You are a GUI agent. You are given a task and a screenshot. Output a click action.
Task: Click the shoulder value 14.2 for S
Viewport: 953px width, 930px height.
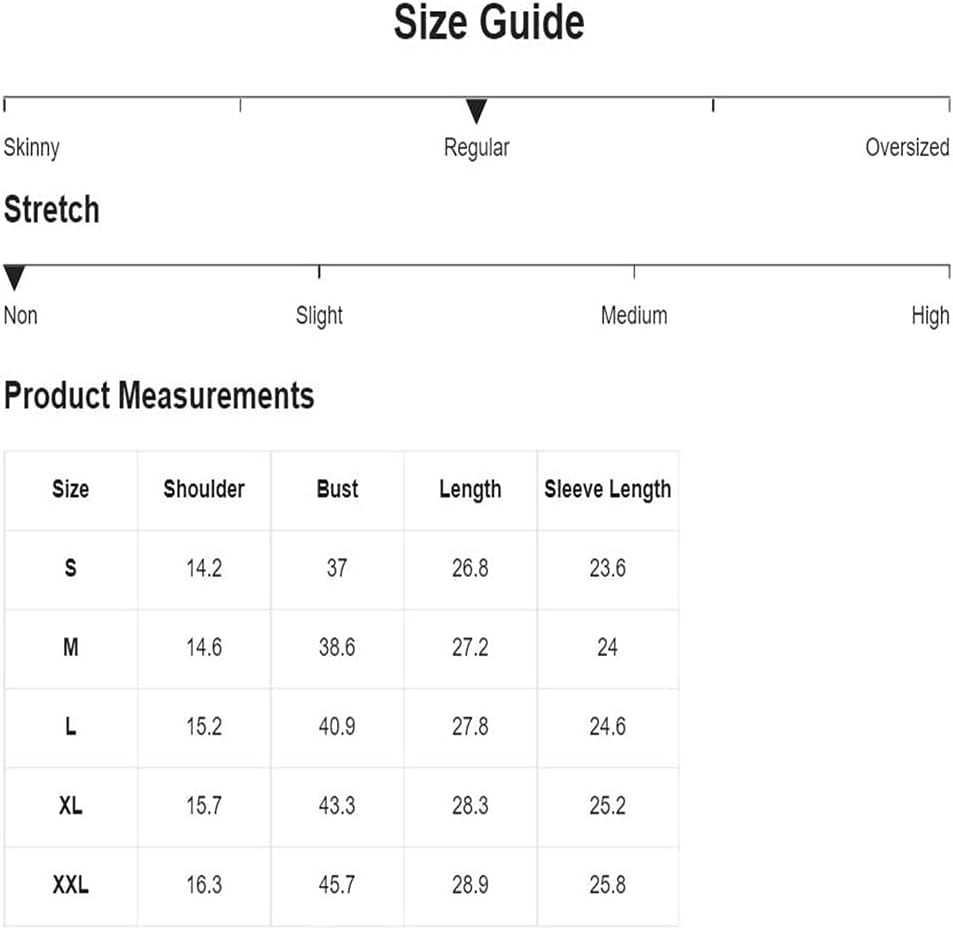point(204,568)
